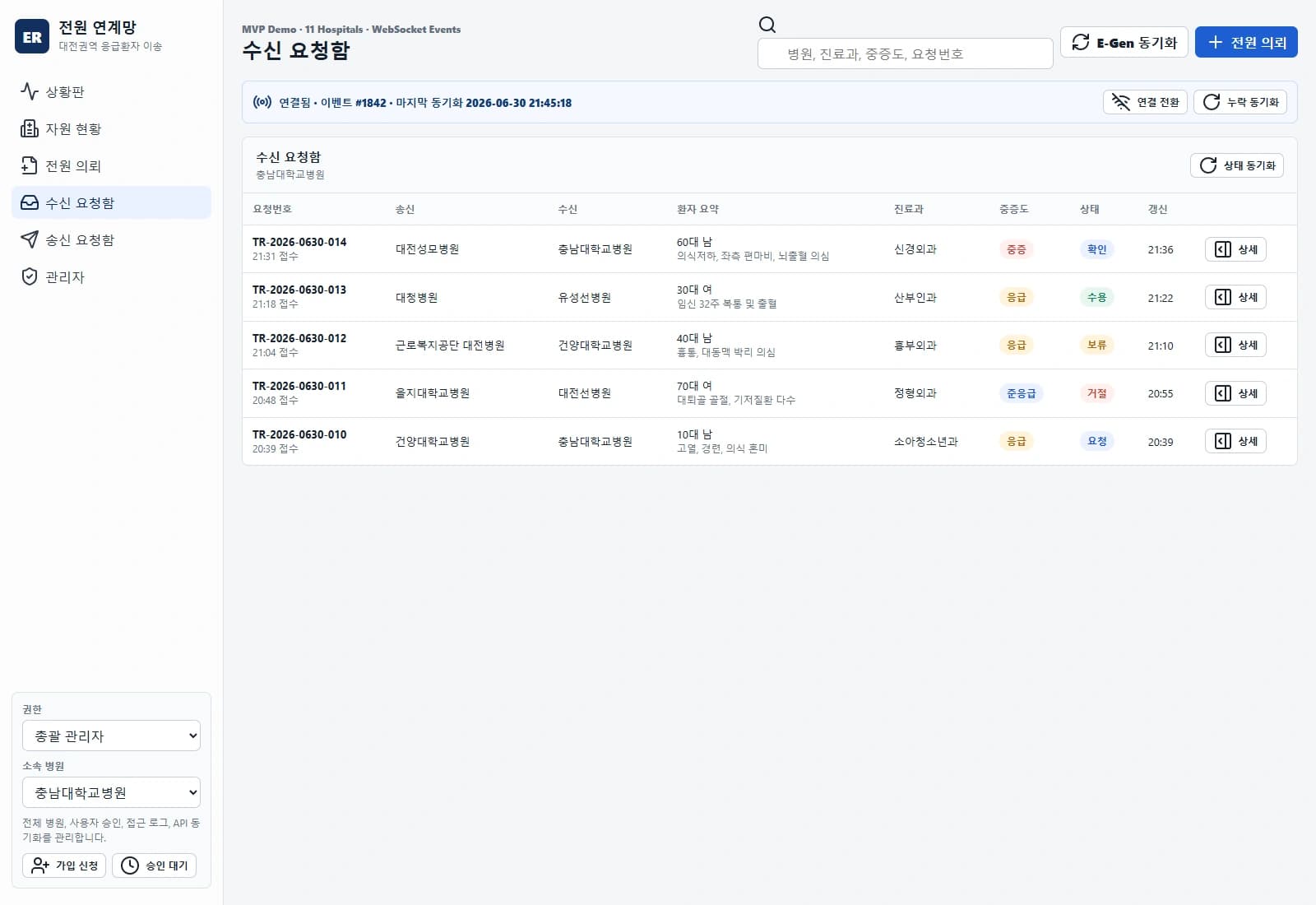This screenshot has height=905, width=1316.
Task: Click request number TR-2026-0630-010
Action: (299, 434)
